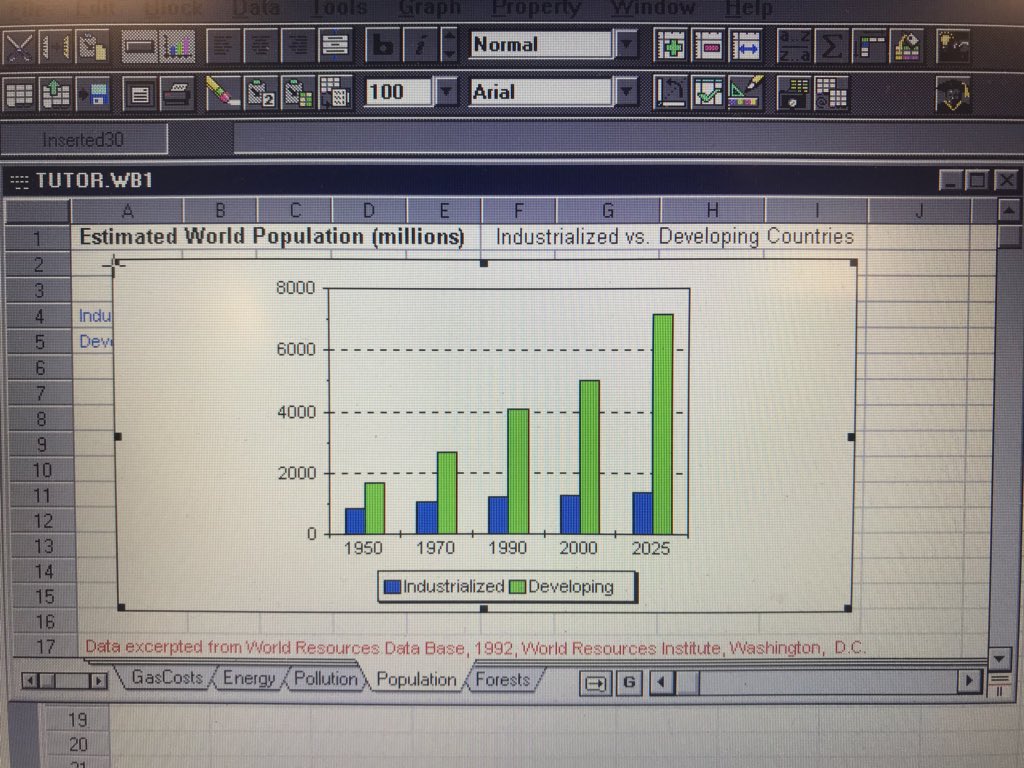This screenshot has width=1024, height=768.
Task: Click the Estimated World Population title cell
Action: (x=272, y=236)
